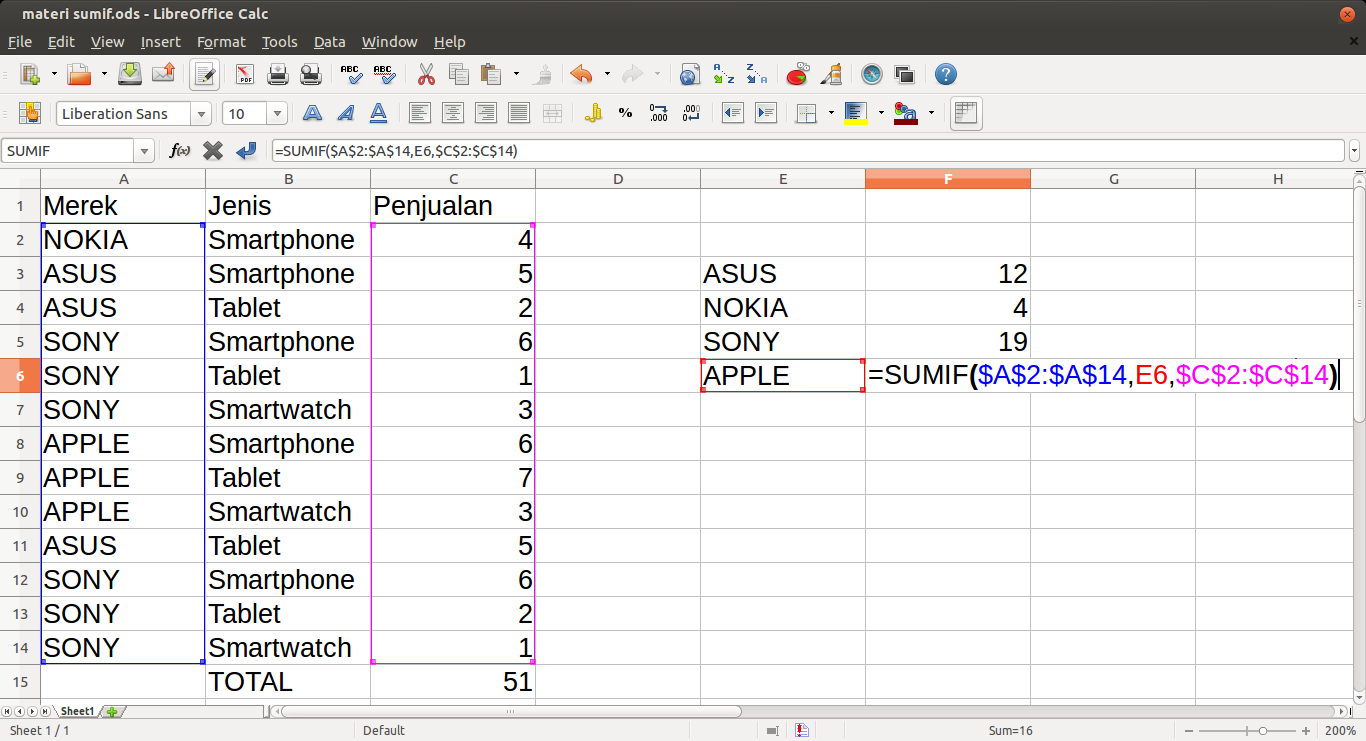The width and height of the screenshot is (1366, 741).
Task: Open the Format menu
Action: [221, 42]
